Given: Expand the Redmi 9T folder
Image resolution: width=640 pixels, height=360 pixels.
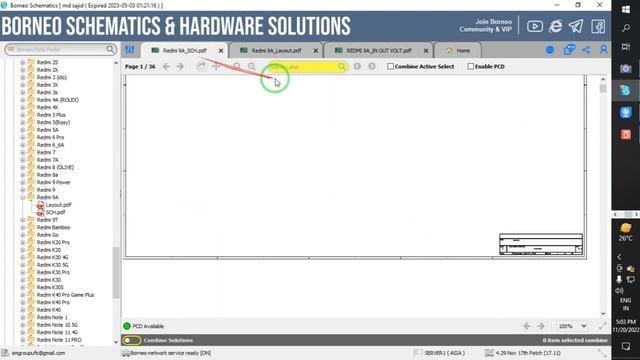Looking at the screenshot, I should point(23,220).
